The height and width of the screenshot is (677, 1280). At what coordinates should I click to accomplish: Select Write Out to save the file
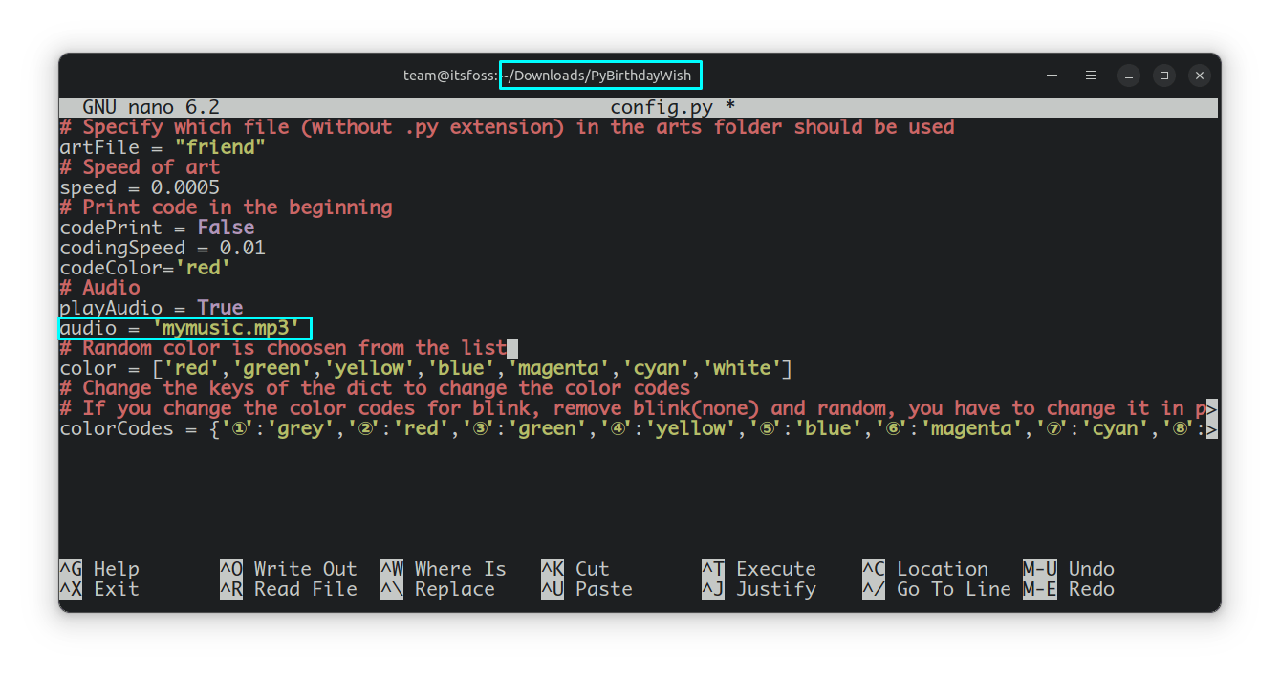(304, 569)
